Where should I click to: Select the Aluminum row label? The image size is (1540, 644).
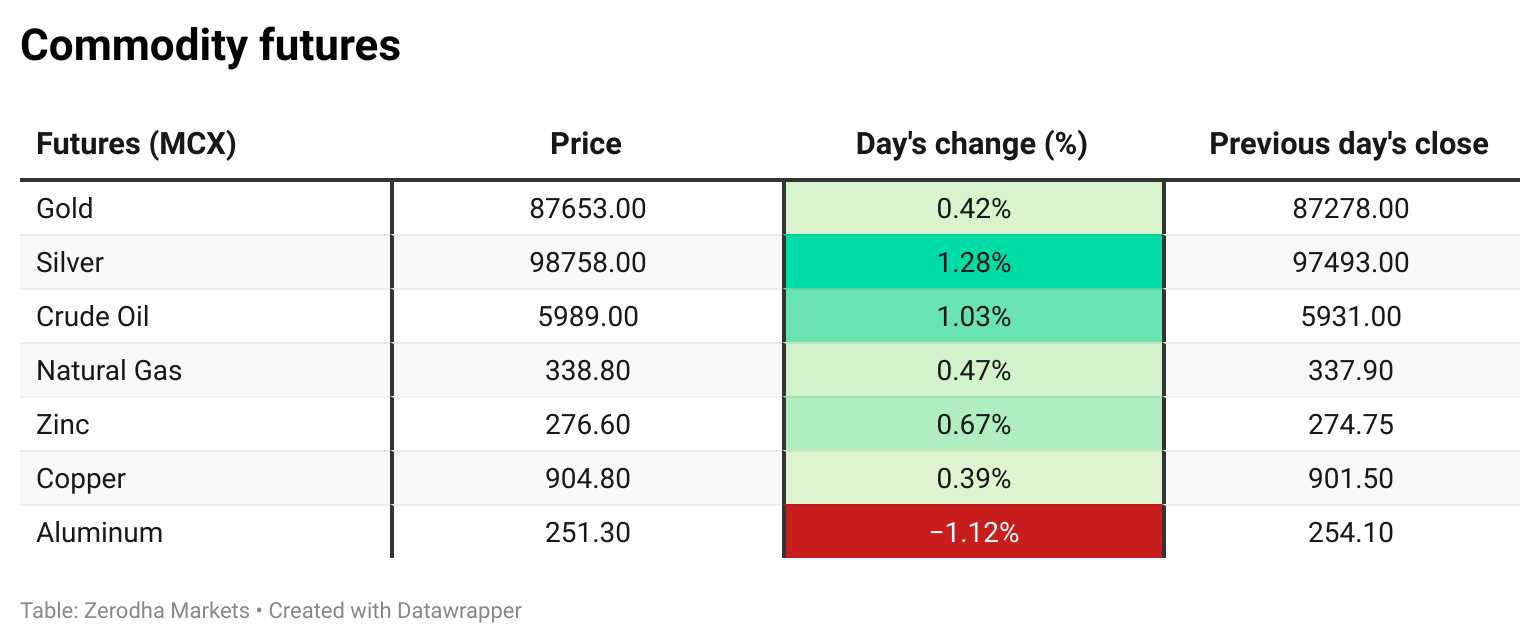coord(99,533)
